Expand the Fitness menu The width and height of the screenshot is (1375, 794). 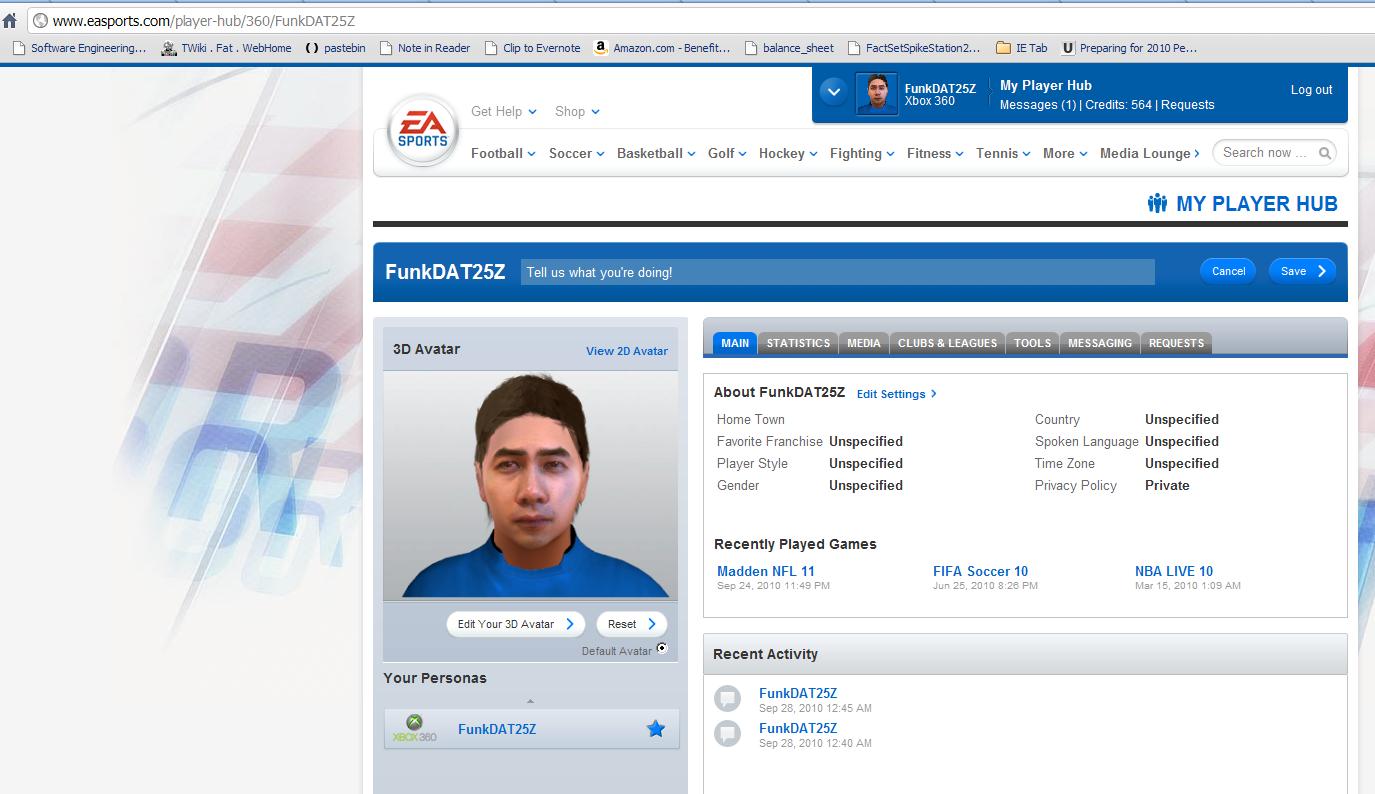pos(935,153)
